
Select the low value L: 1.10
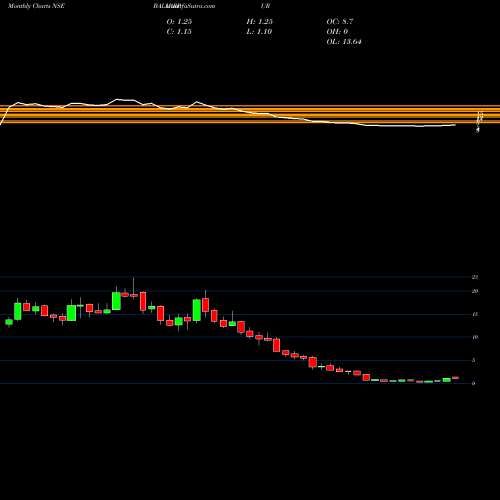click(x=259, y=32)
